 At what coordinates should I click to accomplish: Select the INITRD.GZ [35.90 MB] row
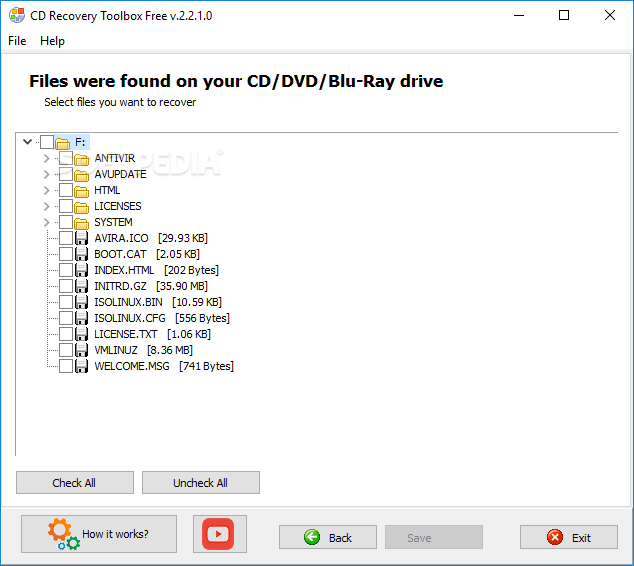click(151, 286)
